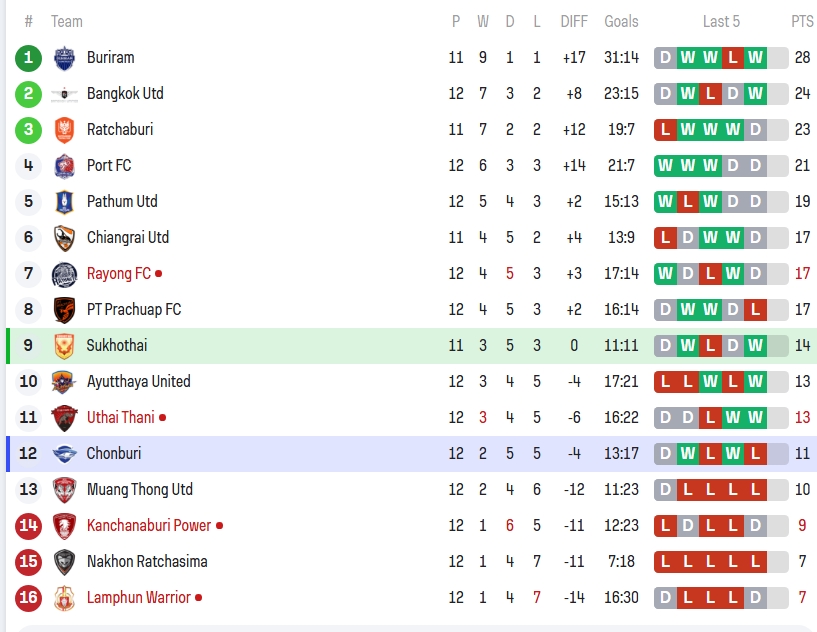Click the Sukhothai team crest
Image resolution: width=817 pixels, height=632 pixels.
[64, 346]
